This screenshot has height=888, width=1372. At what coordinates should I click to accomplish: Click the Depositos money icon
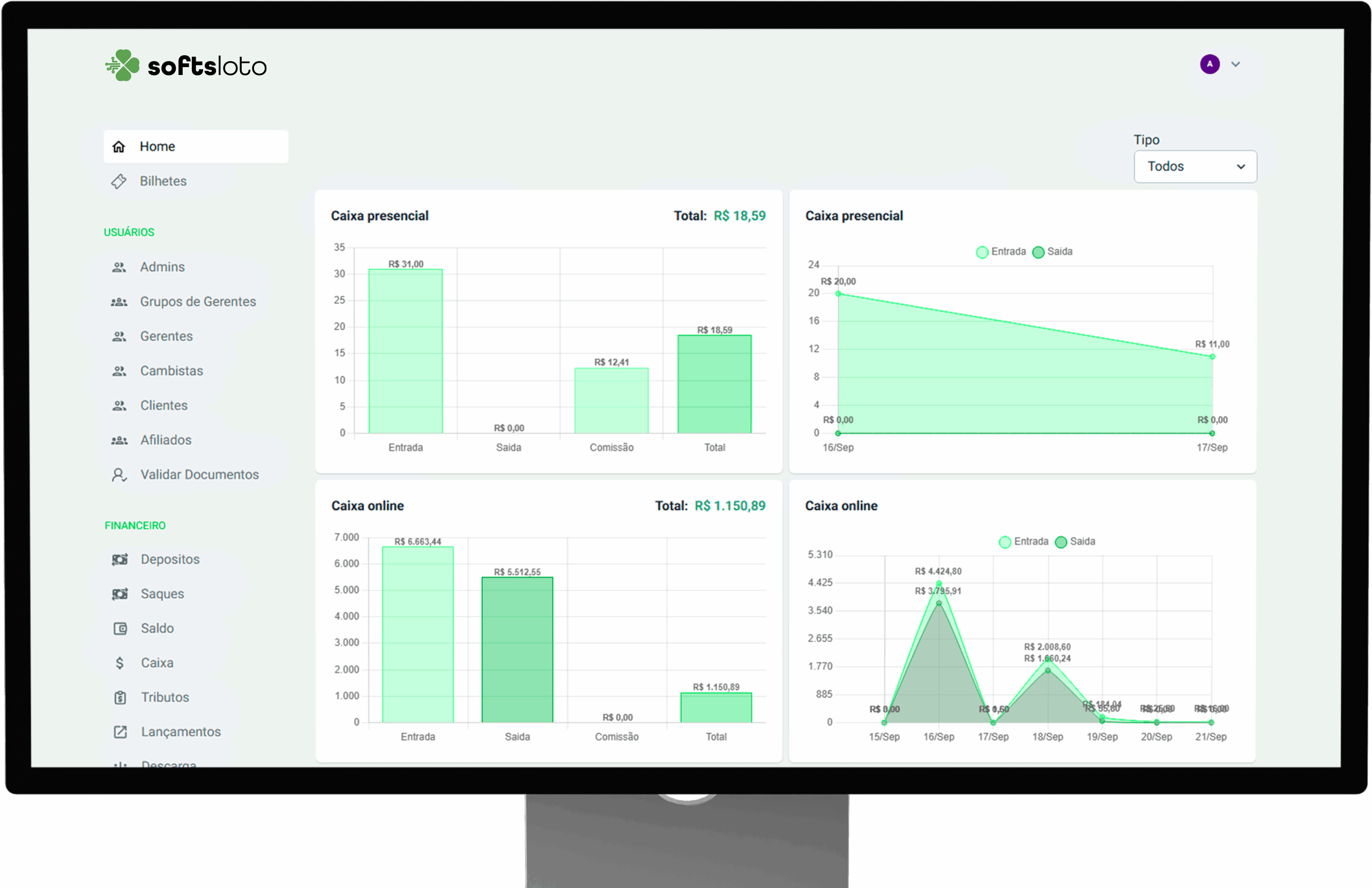[x=120, y=559]
